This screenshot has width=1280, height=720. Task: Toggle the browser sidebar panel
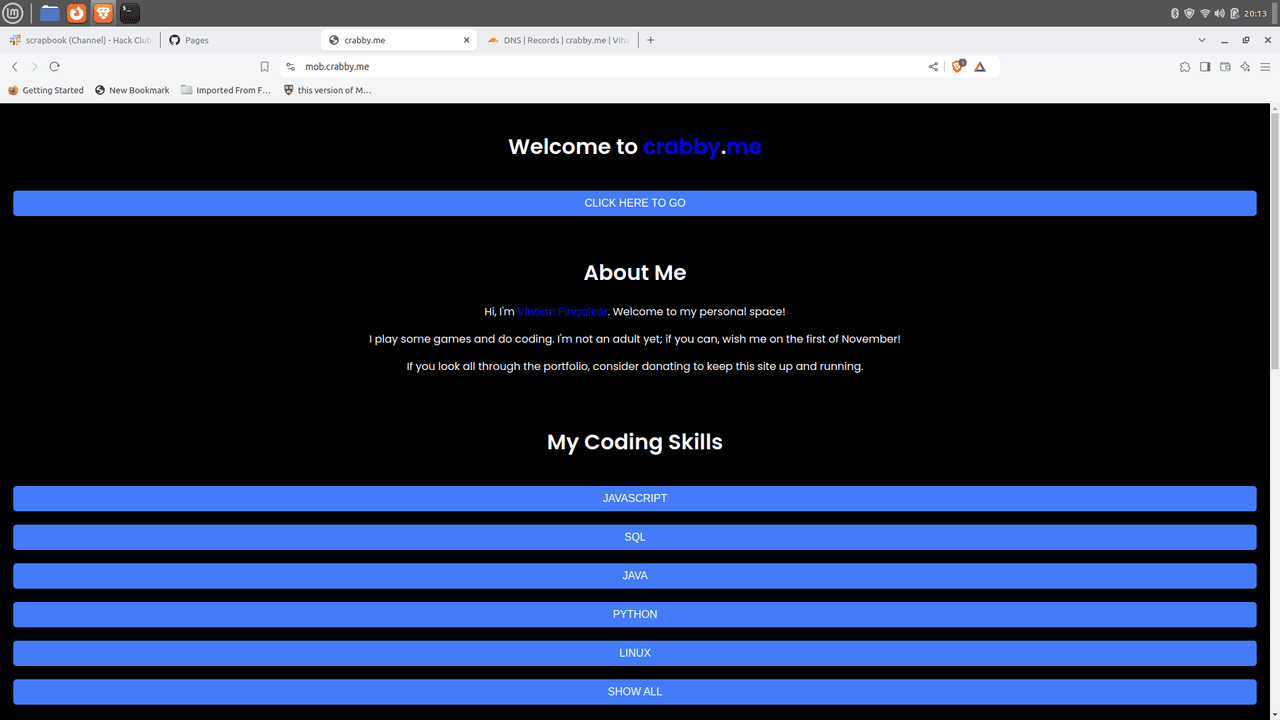tap(1205, 67)
